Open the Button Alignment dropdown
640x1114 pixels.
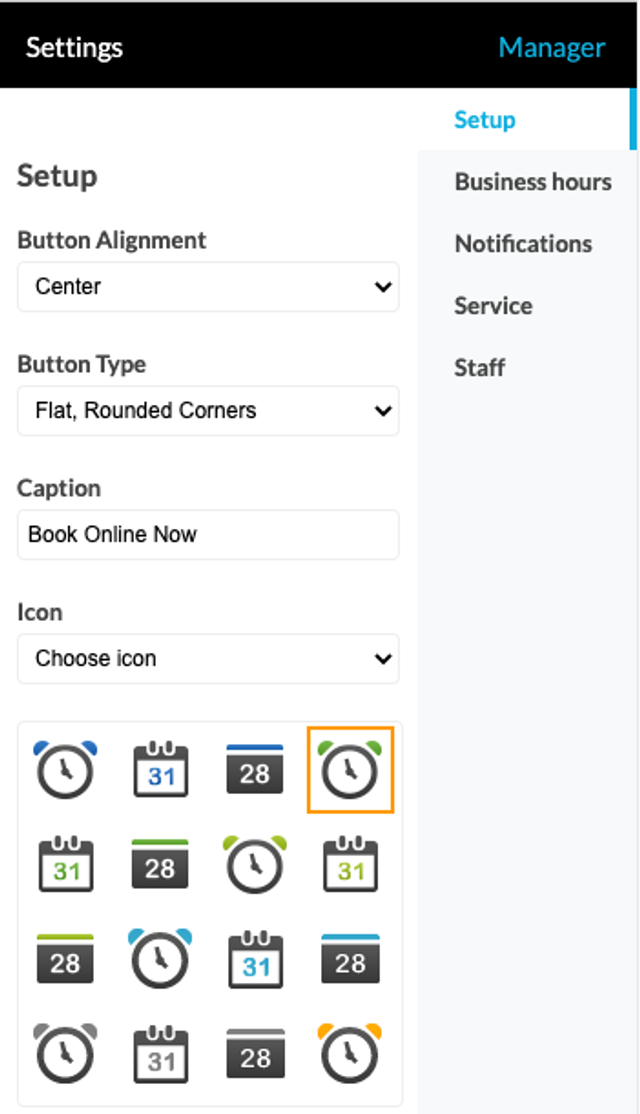coord(208,287)
